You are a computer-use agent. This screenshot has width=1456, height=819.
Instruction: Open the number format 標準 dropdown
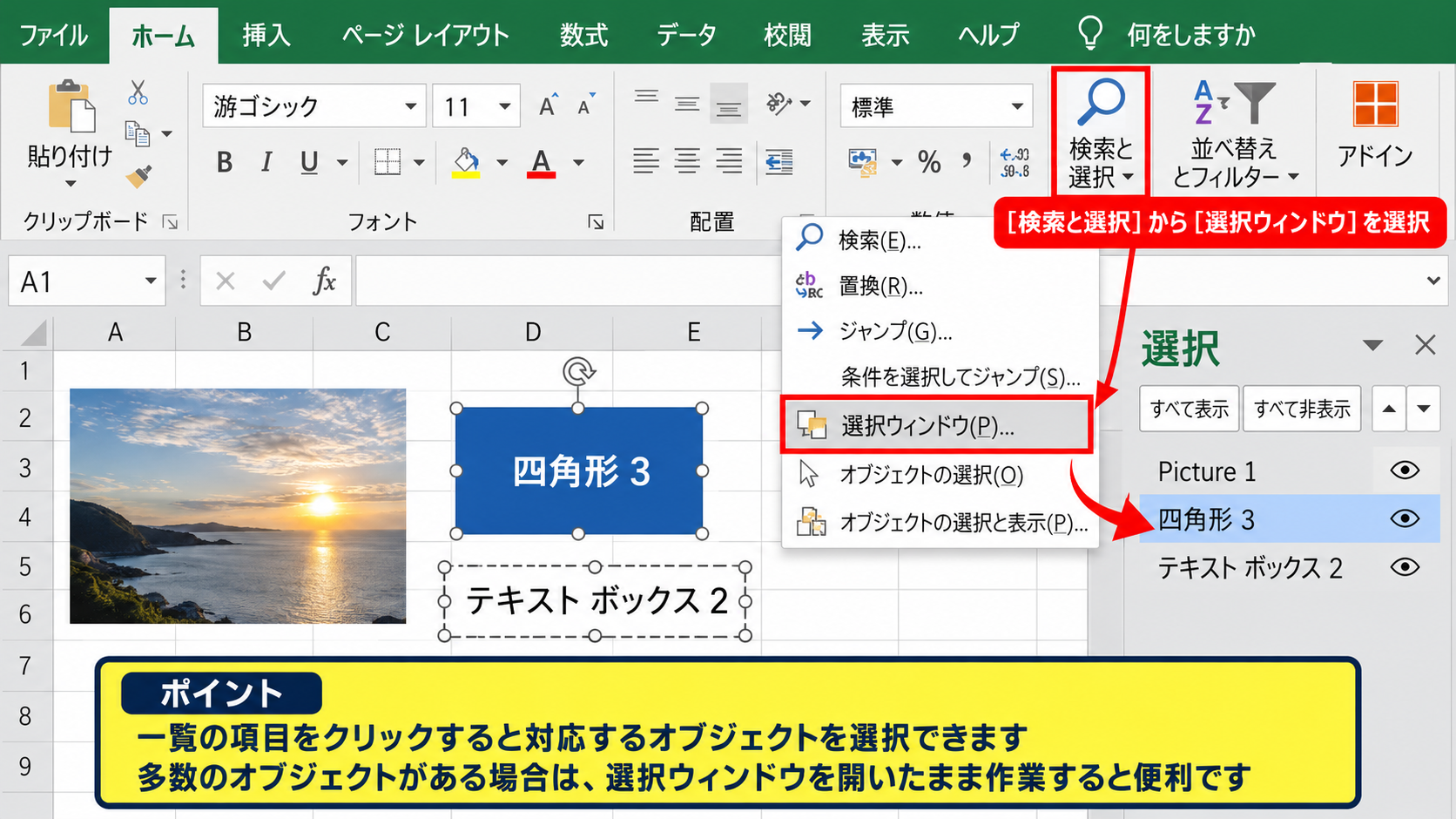click(1016, 106)
